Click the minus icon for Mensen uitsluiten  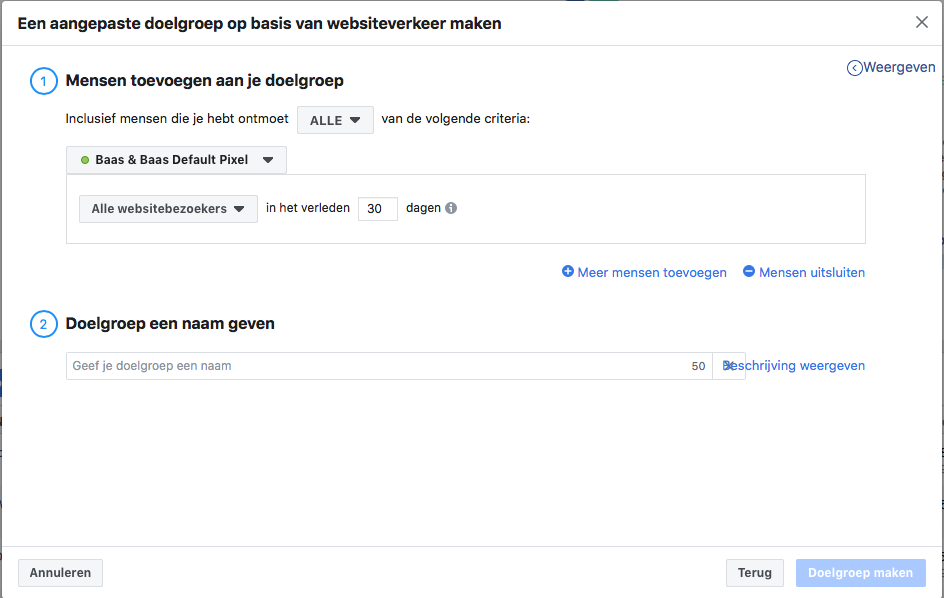pos(748,272)
